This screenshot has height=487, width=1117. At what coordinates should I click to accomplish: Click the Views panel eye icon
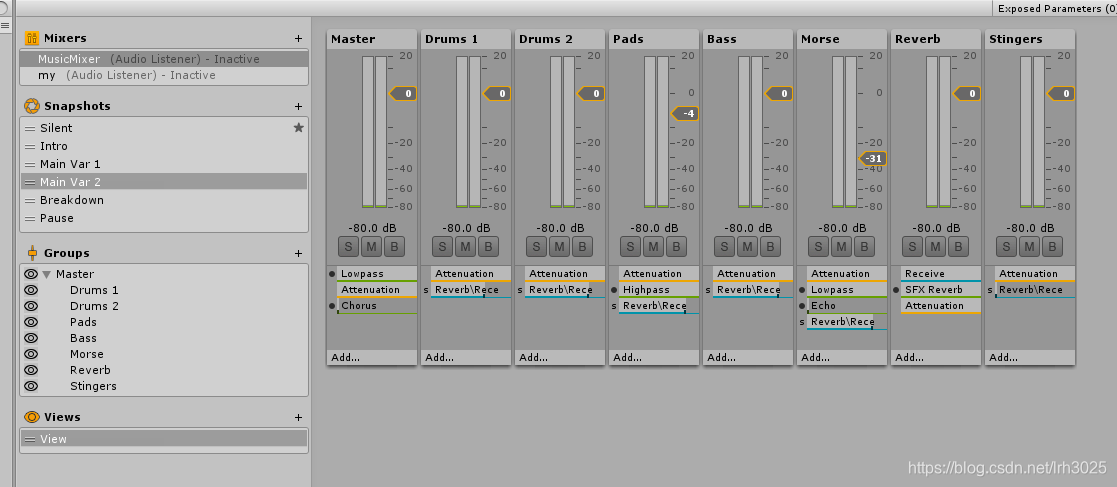click(31, 417)
